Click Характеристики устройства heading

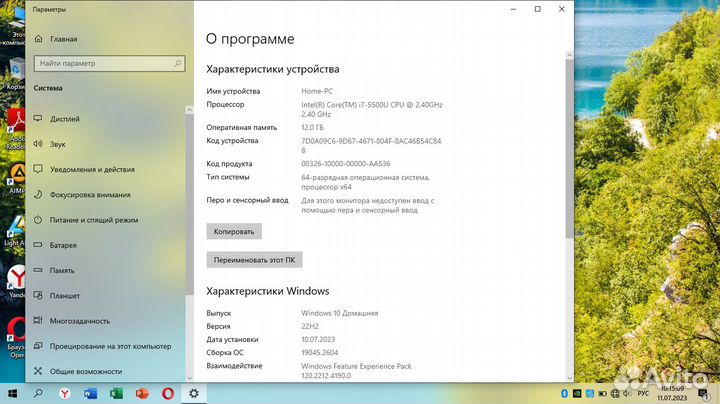(273, 69)
